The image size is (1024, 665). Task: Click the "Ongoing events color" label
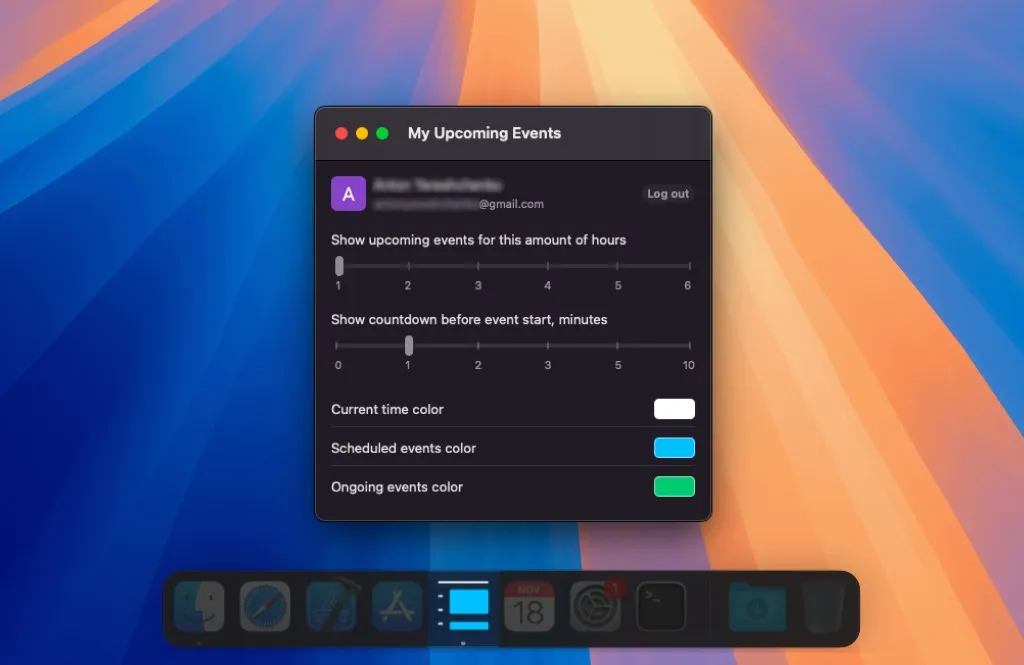click(x=397, y=487)
